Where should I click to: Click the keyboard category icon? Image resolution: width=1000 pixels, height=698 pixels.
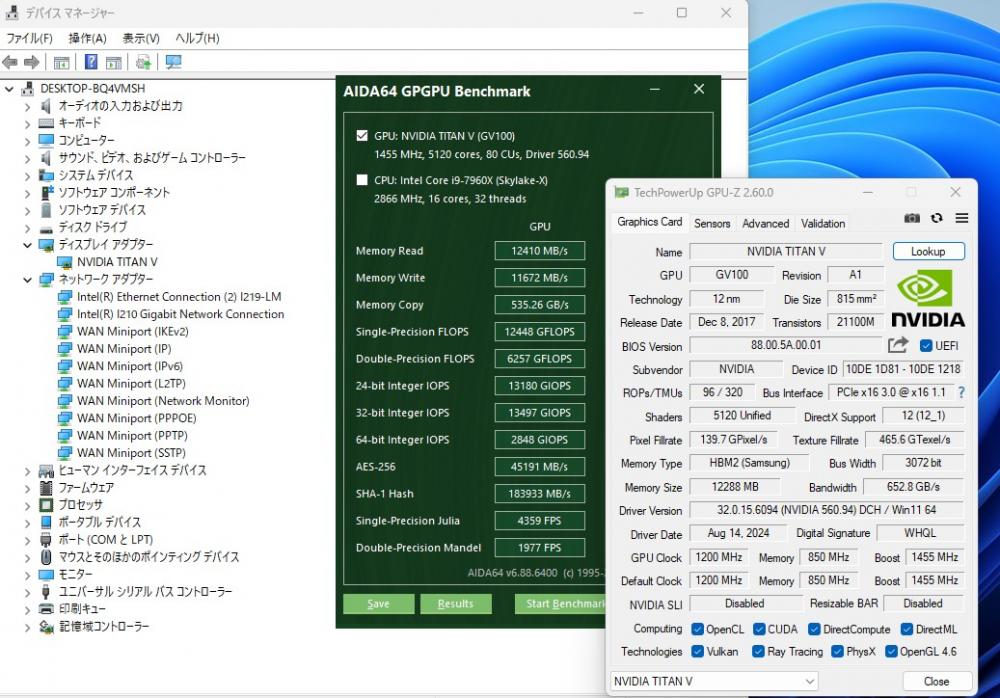tap(46, 123)
